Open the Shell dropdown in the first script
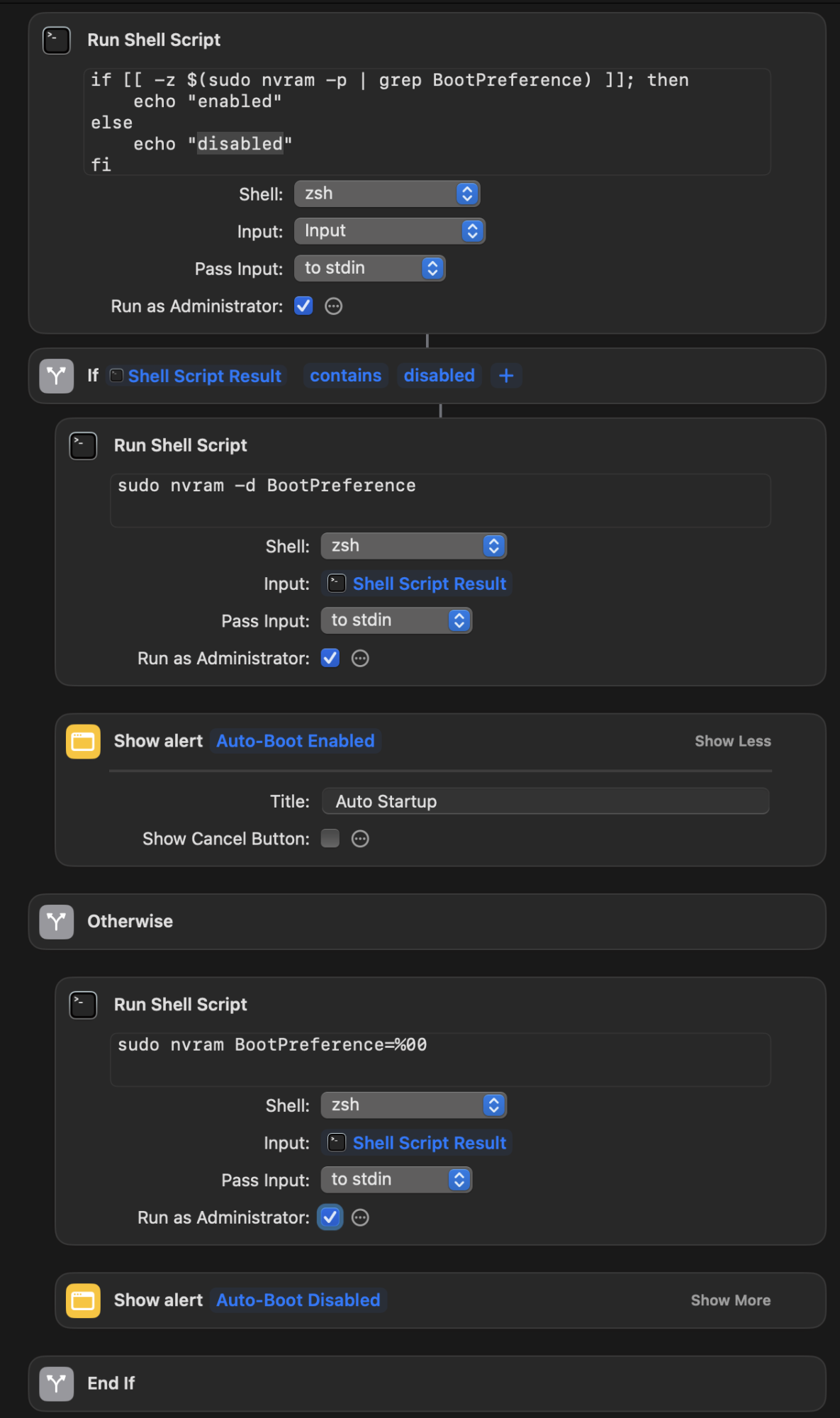This screenshot has width=840, height=1418. coord(387,194)
